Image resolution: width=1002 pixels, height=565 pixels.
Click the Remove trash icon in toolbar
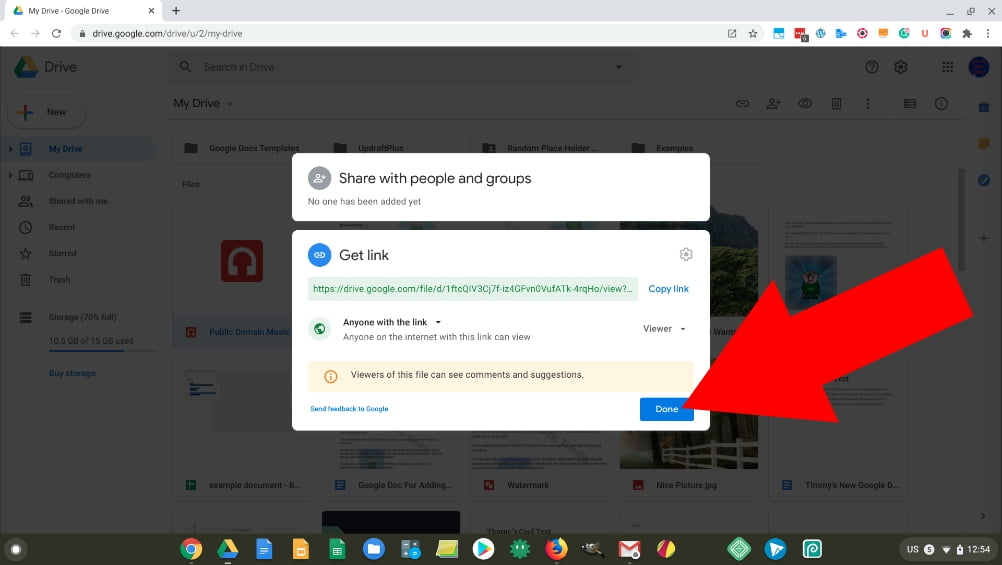(836, 104)
